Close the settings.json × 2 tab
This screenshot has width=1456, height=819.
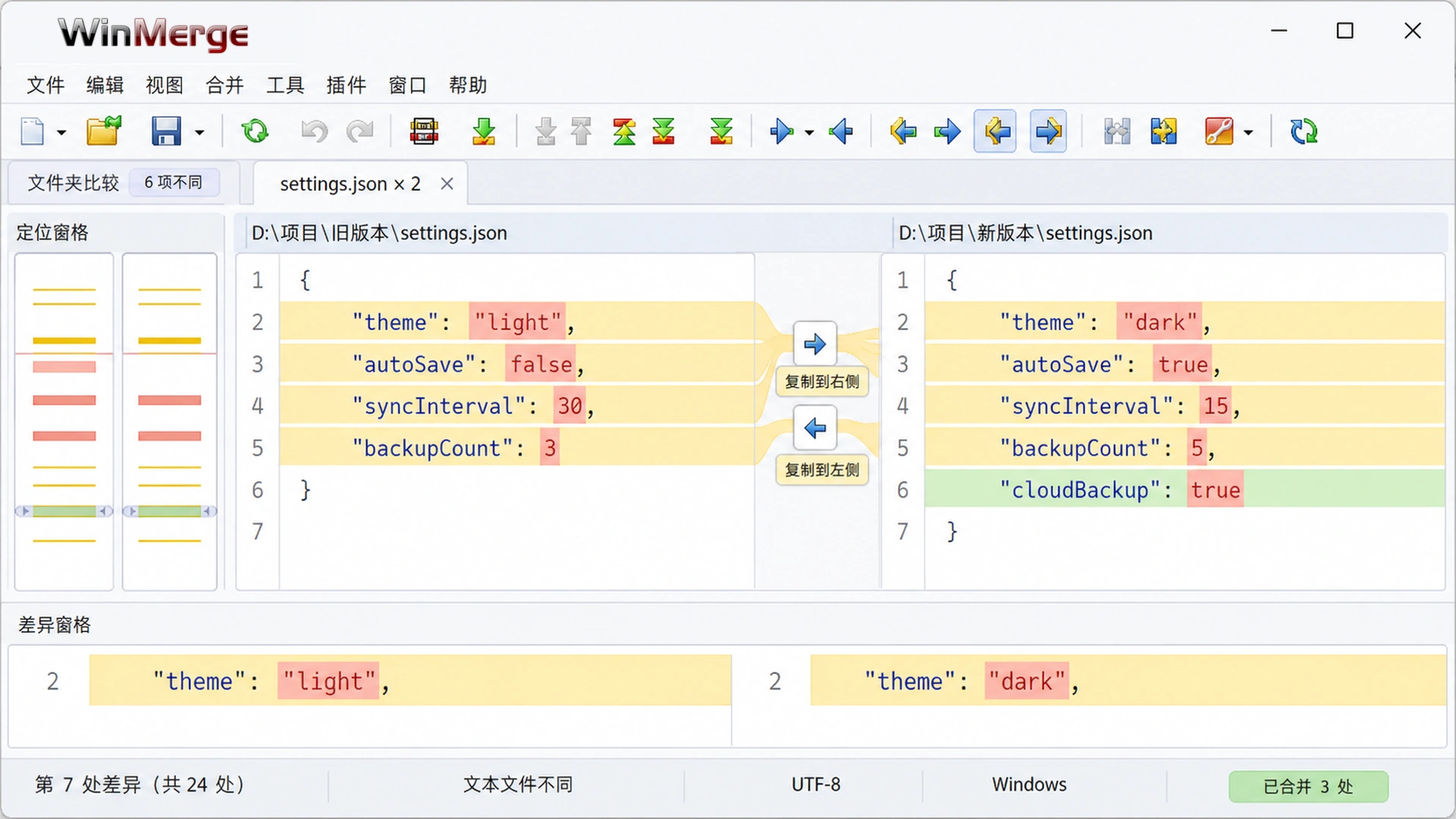point(447,184)
